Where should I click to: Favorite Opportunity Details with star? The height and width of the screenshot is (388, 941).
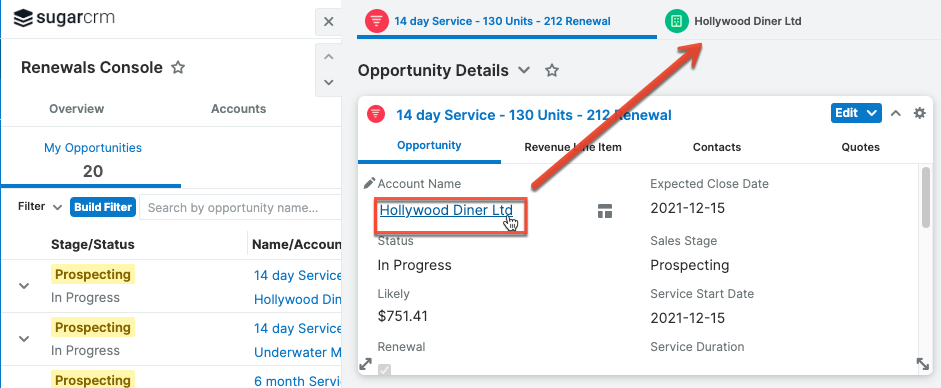click(x=552, y=71)
